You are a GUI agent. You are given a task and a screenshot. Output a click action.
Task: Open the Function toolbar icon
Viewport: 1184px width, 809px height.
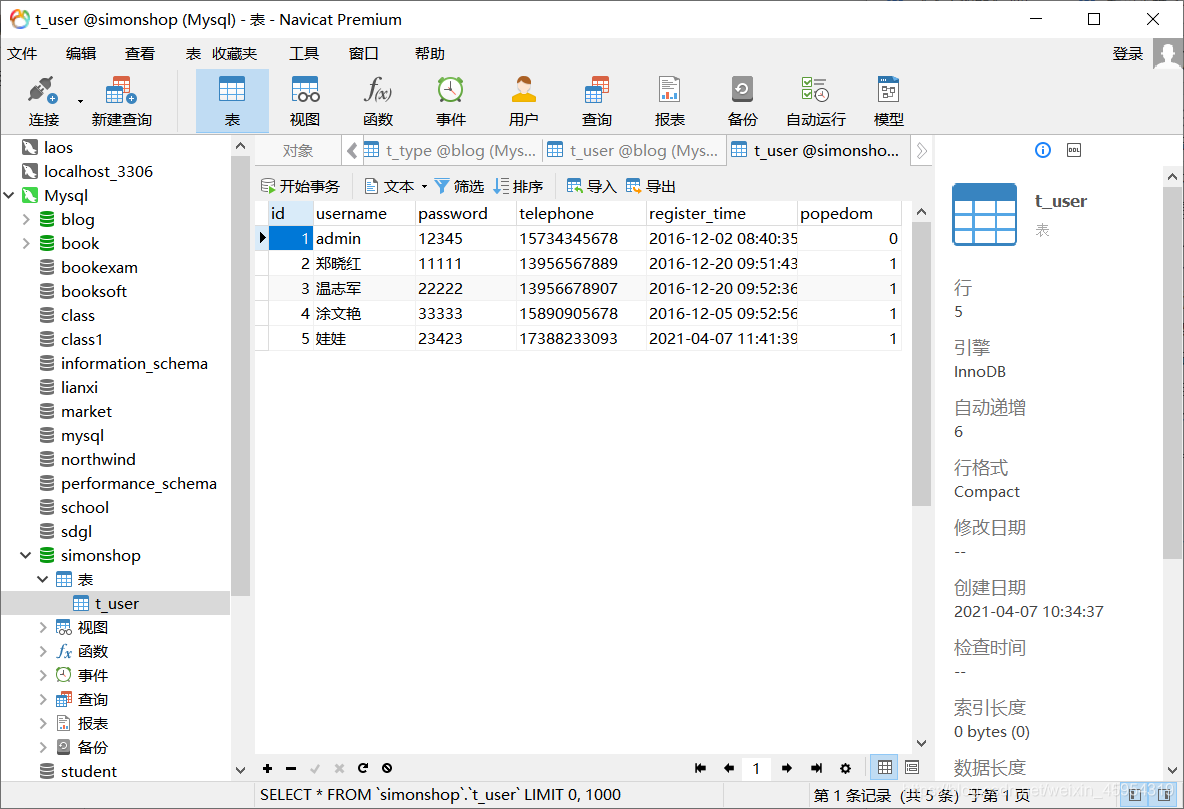click(x=378, y=101)
